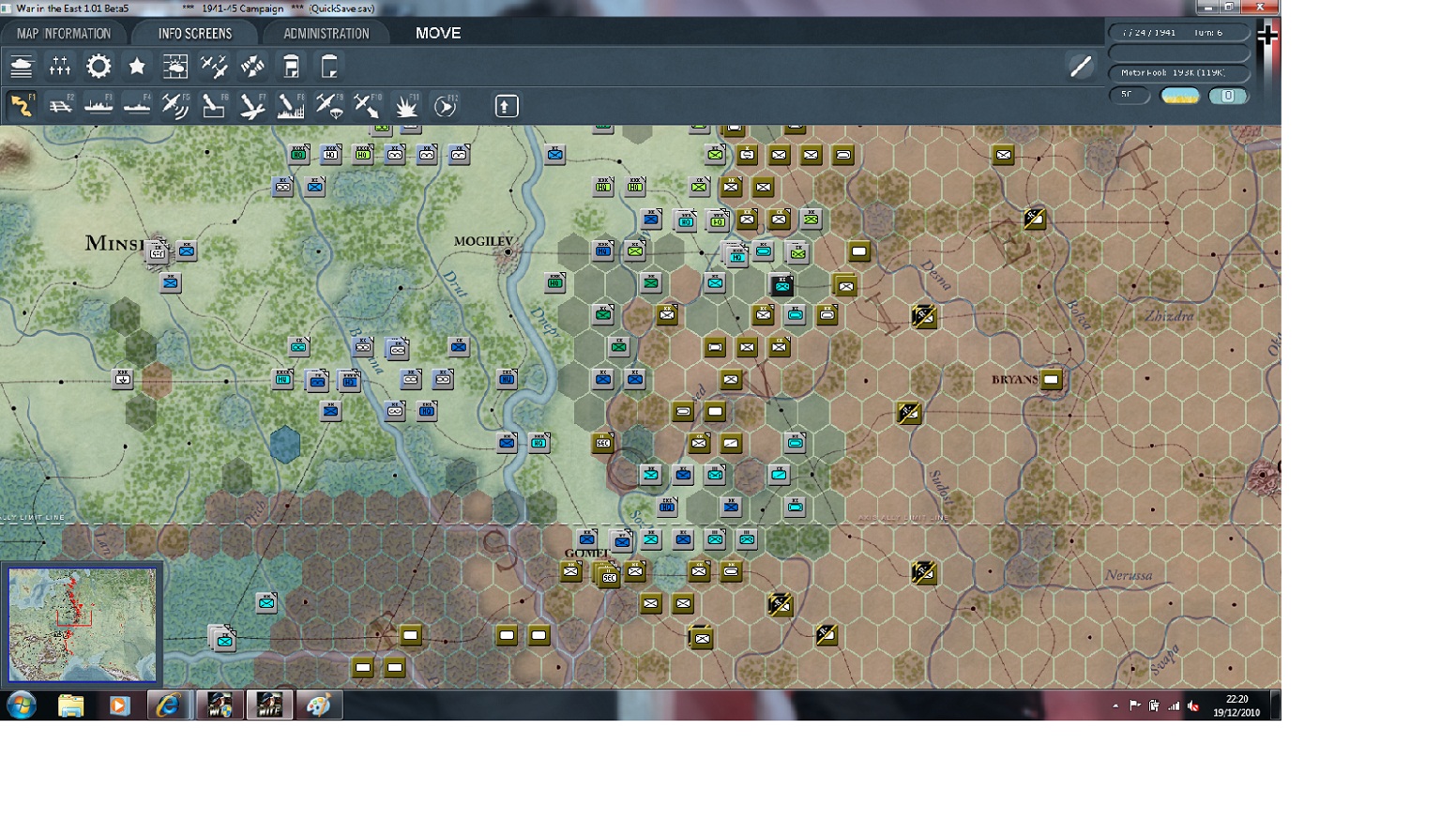The image size is (1456, 819).
Task: Open Internet Explorer from the taskbar
Action: 168,705
